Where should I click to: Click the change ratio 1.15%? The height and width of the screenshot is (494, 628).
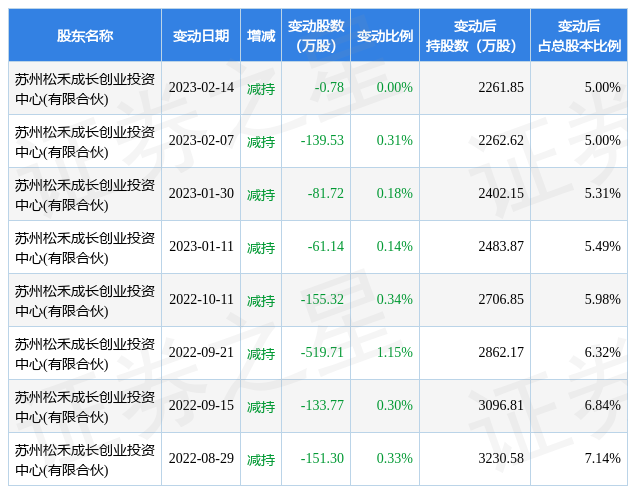point(395,352)
